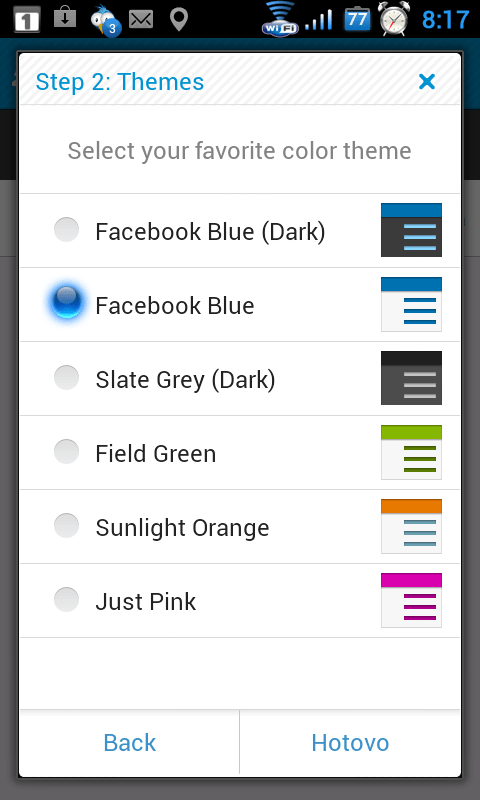Close the Step 2 Themes dialog
The image size is (480, 800).
point(426,82)
